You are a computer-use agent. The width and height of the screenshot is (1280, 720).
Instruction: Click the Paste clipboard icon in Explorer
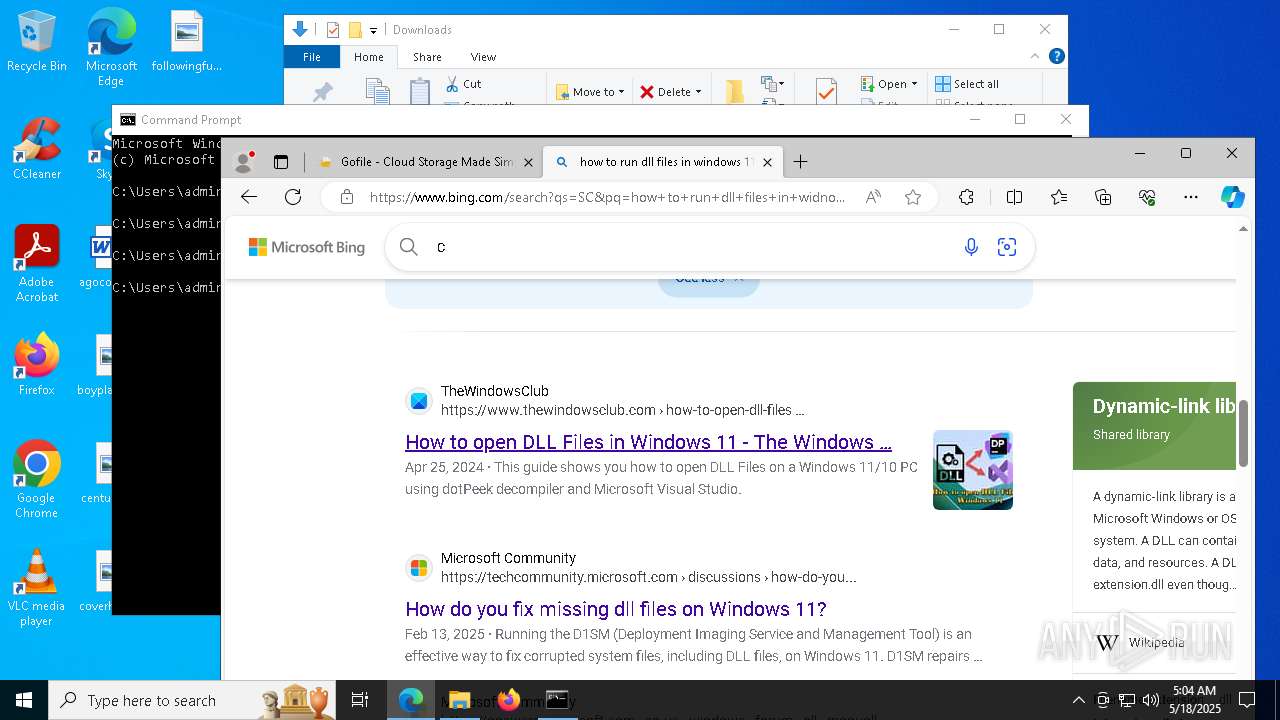click(x=420, y=90)
